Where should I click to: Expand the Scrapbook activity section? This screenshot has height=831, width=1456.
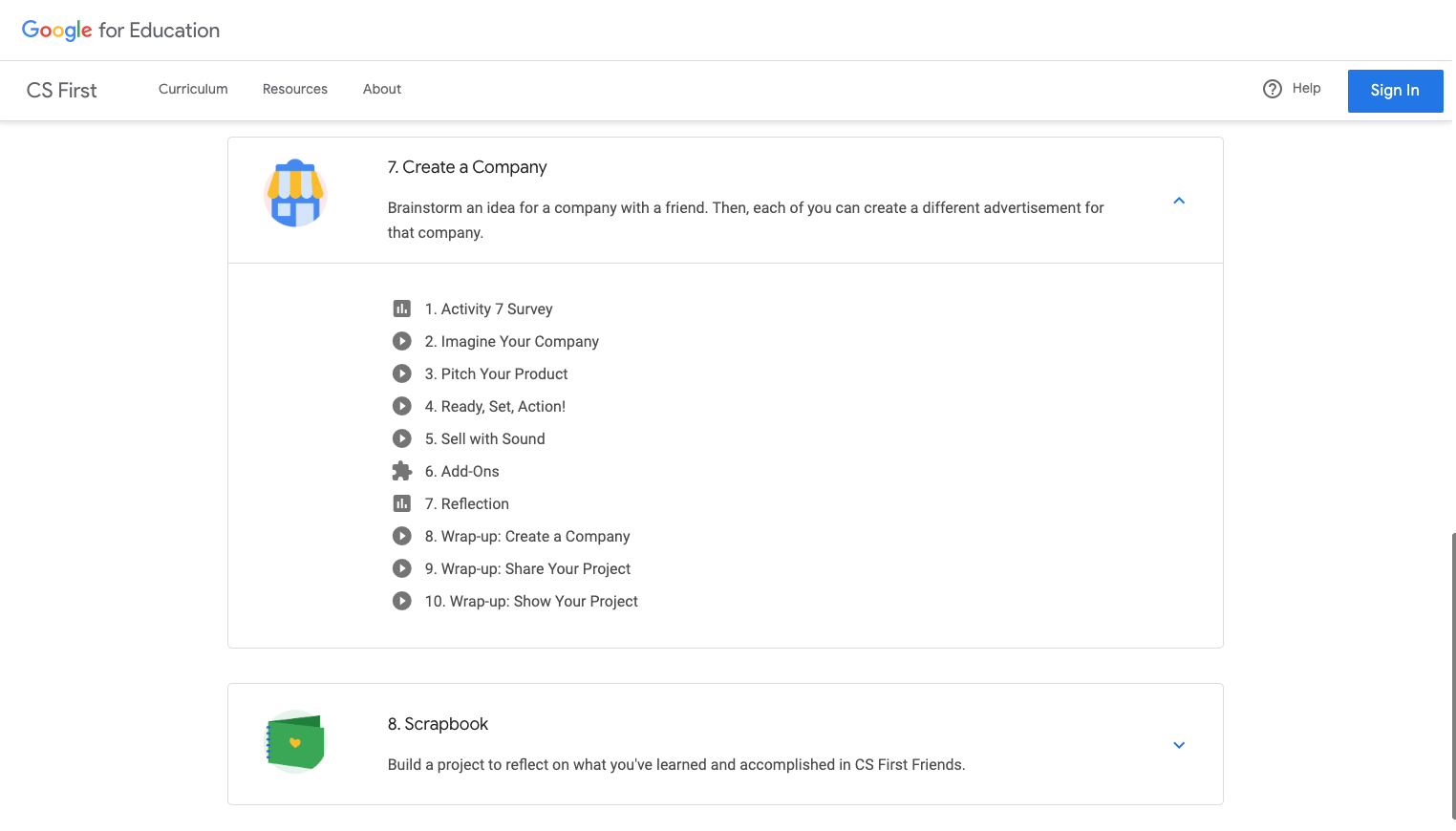pos(1178,745)
